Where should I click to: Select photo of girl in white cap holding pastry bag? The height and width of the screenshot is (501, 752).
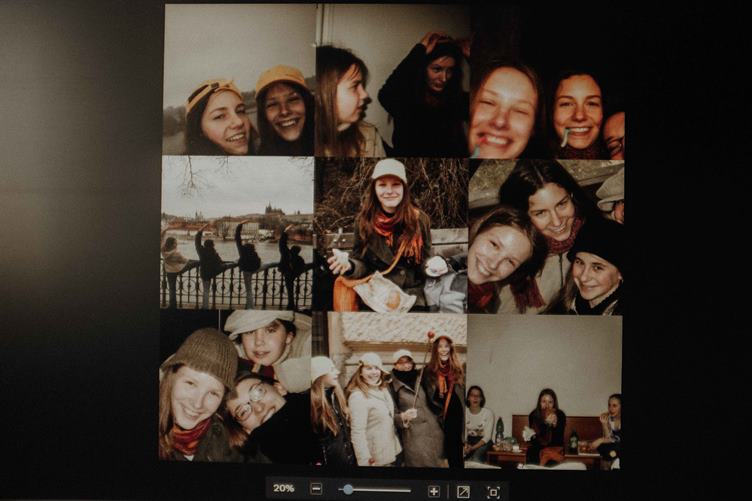(x=391, y=235)
